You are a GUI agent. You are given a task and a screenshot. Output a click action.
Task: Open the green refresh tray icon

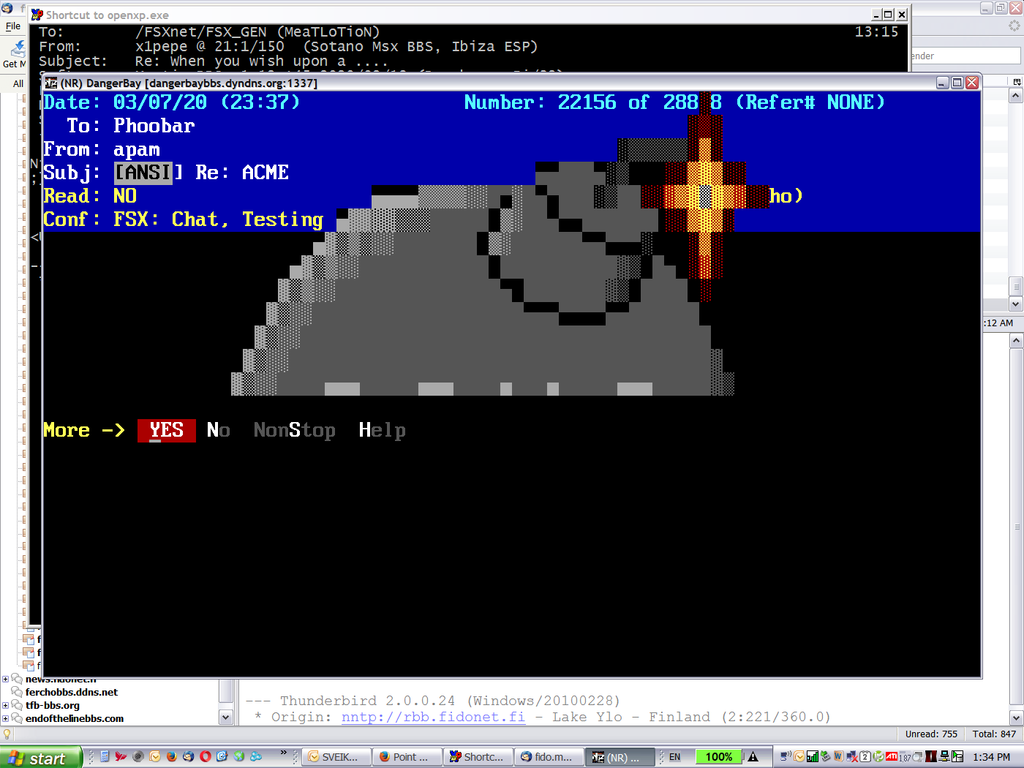878,757
